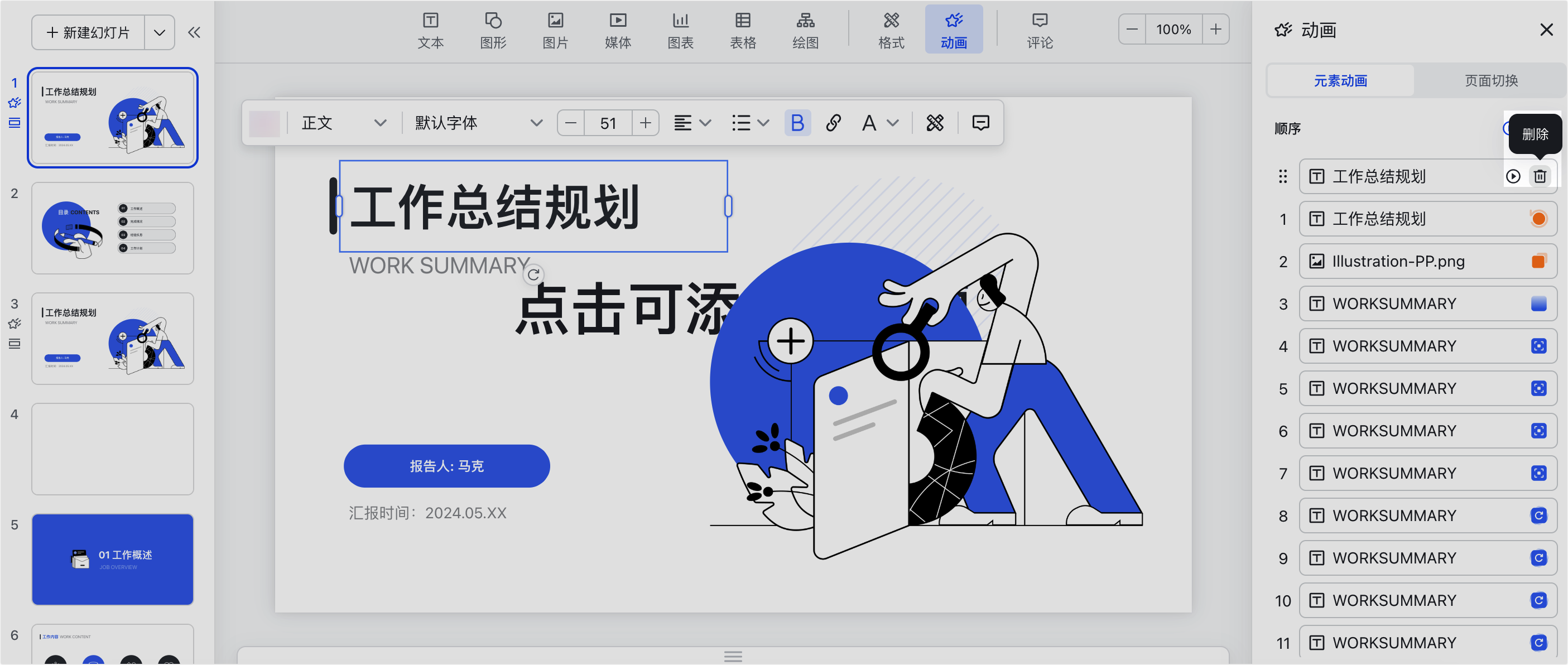Open the 图形 shapes tool
This screenshot has height=665, width=1568.
click(x=492, y=30)
